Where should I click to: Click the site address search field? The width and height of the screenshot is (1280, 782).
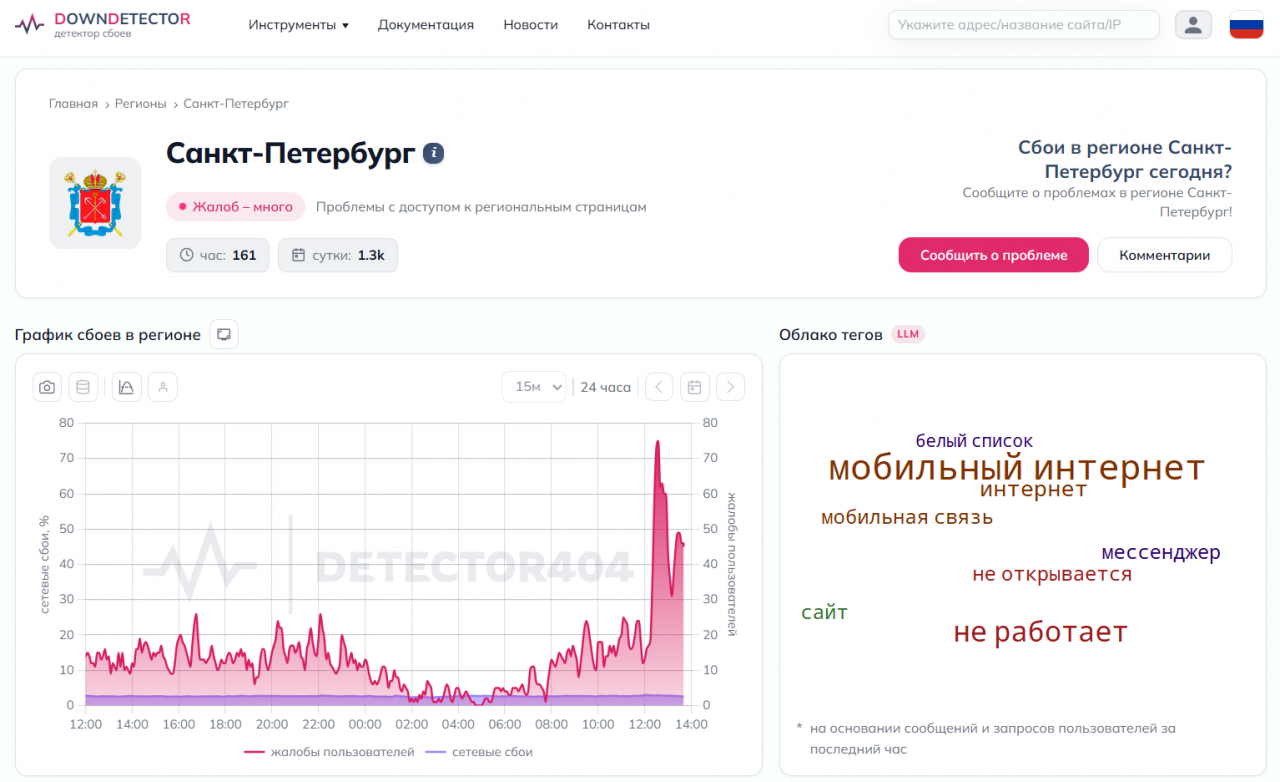pyautogui.click(x=1023, y=25)
